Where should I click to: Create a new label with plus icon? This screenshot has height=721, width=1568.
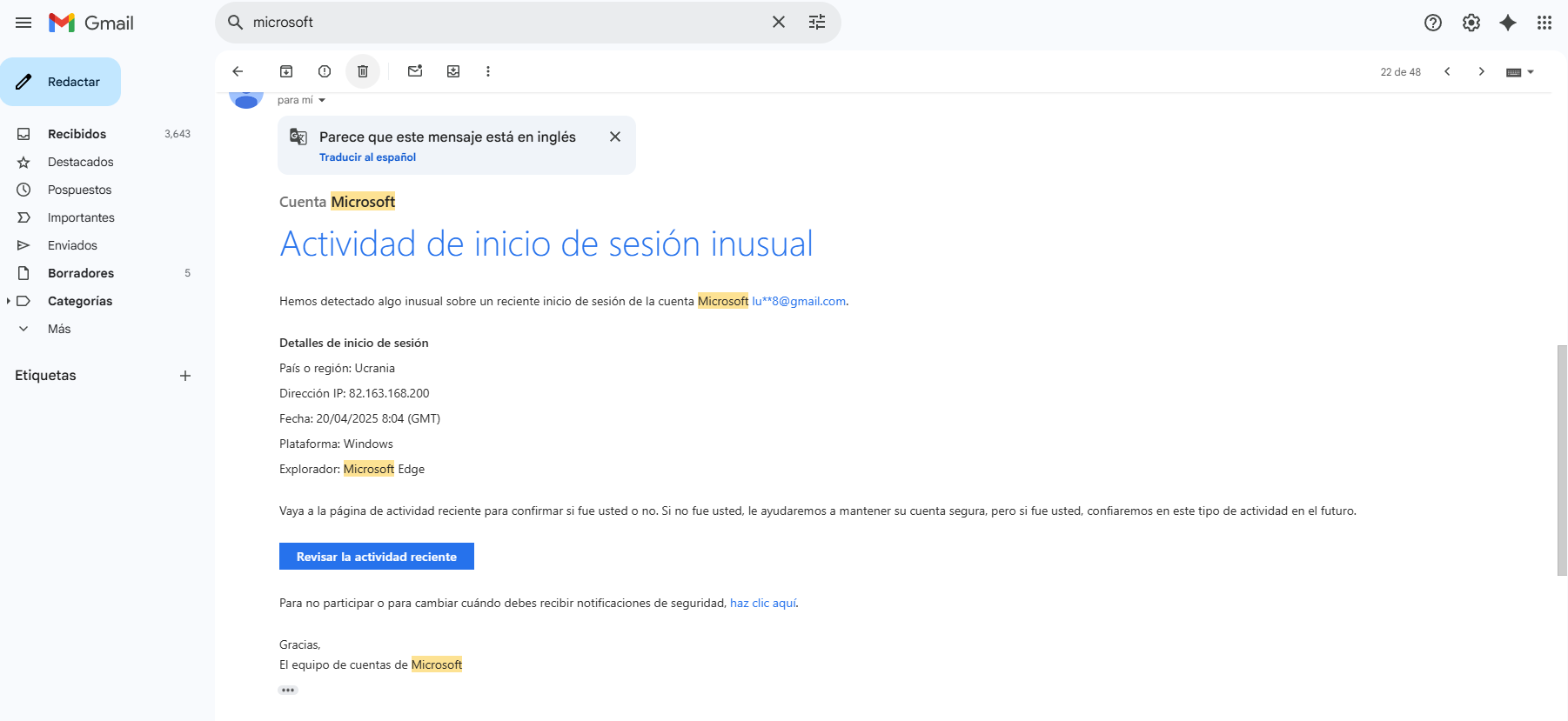point(185,376)
